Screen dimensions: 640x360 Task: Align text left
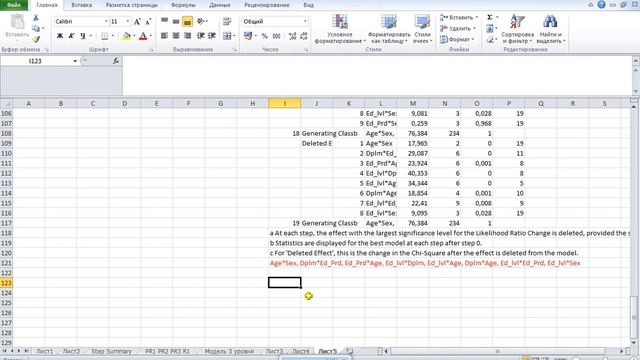tap(164, 36)
